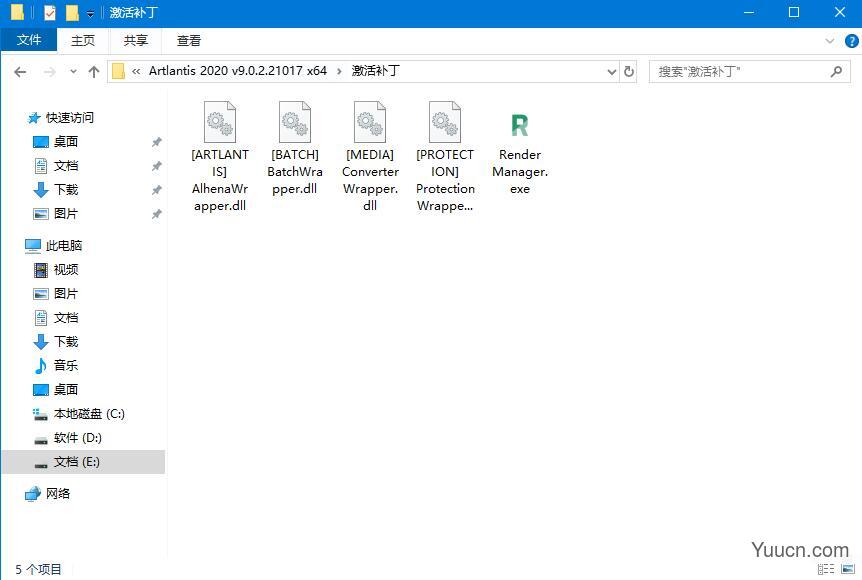Click the pin icon beside 快速访问 图片
Screen dimensions: 862x580
click(x=157, y=214)
